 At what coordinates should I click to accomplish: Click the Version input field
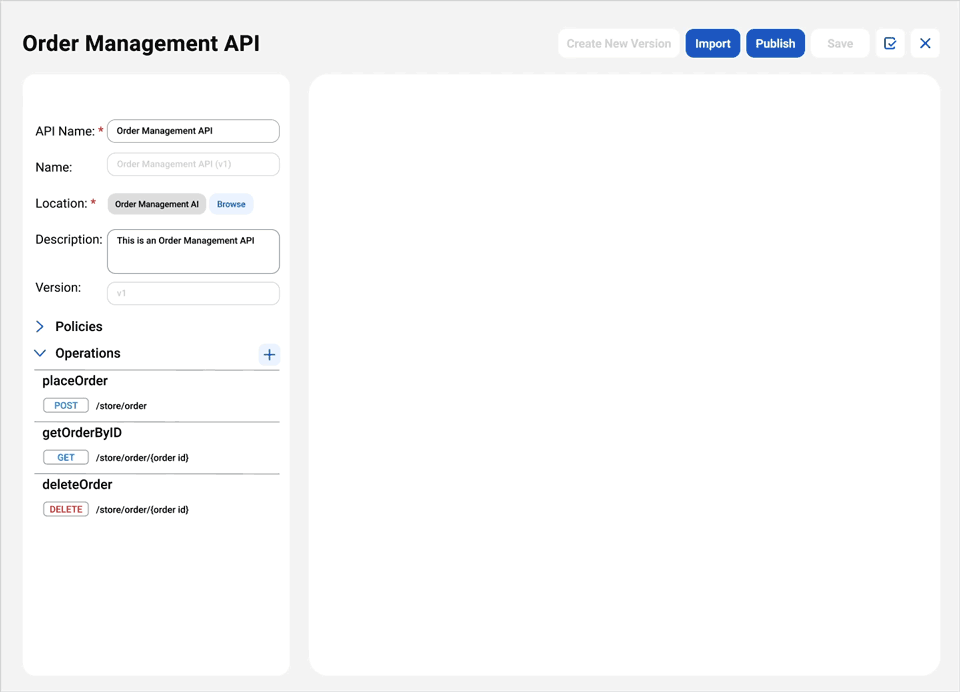(192, 292)
